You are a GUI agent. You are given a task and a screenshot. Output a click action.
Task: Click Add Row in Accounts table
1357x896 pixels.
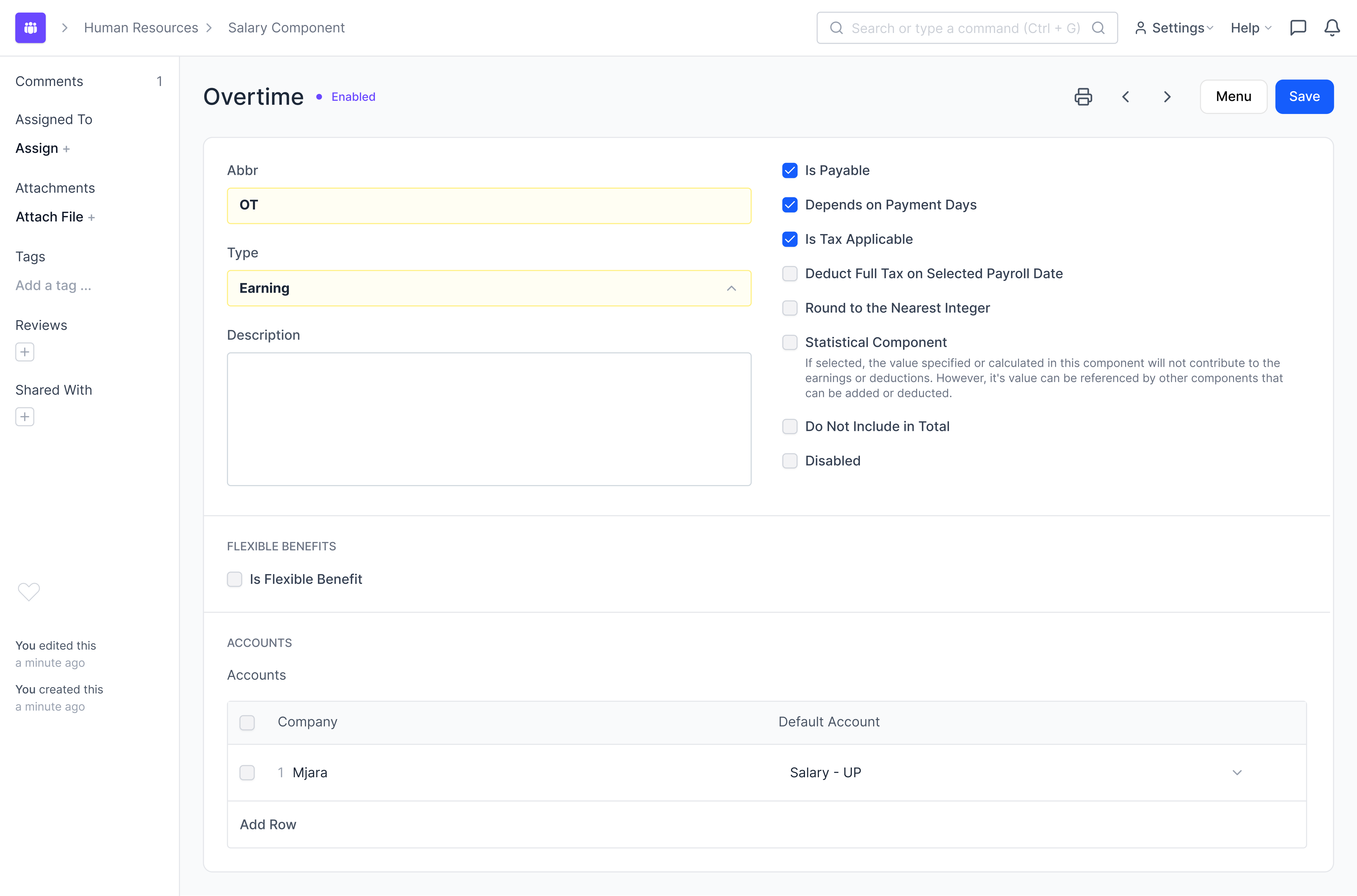point(268,825)
